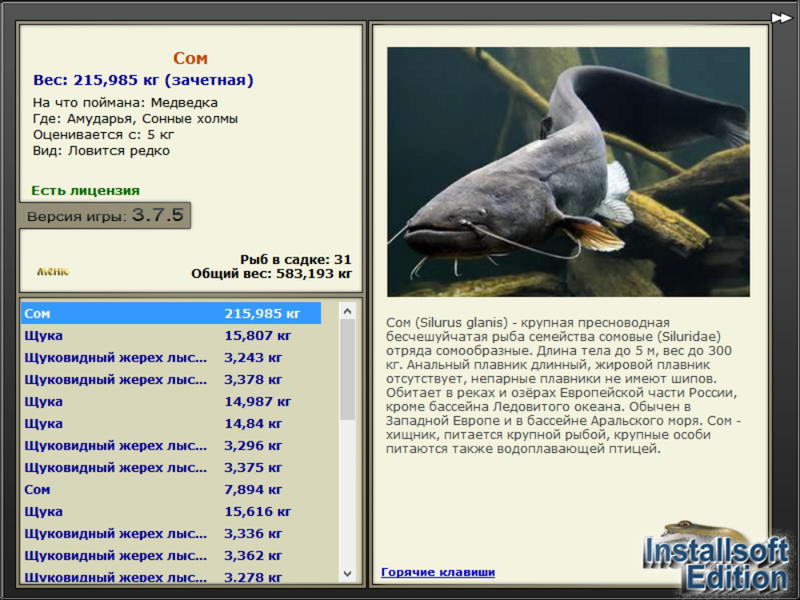Select the Щука 15,807 кг entry
800x600 pixels.
pyautogui.click(x=171, y=335)
